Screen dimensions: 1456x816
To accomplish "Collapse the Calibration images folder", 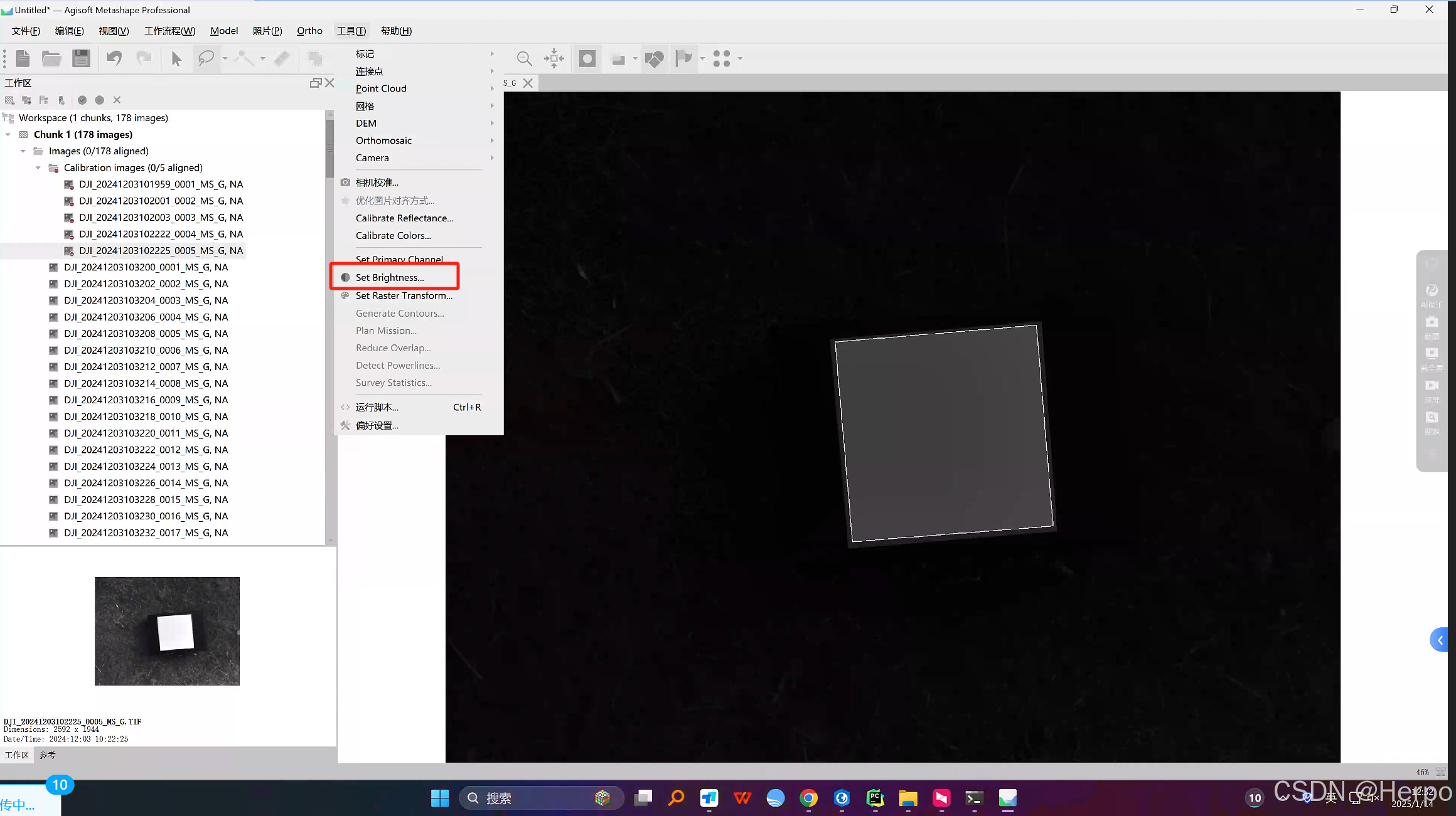I will 38,167.
